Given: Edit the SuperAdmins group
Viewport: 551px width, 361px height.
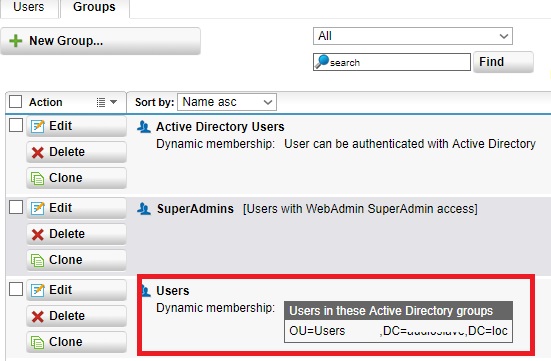Looking at the screenshot, I should [x=76, y=208].
